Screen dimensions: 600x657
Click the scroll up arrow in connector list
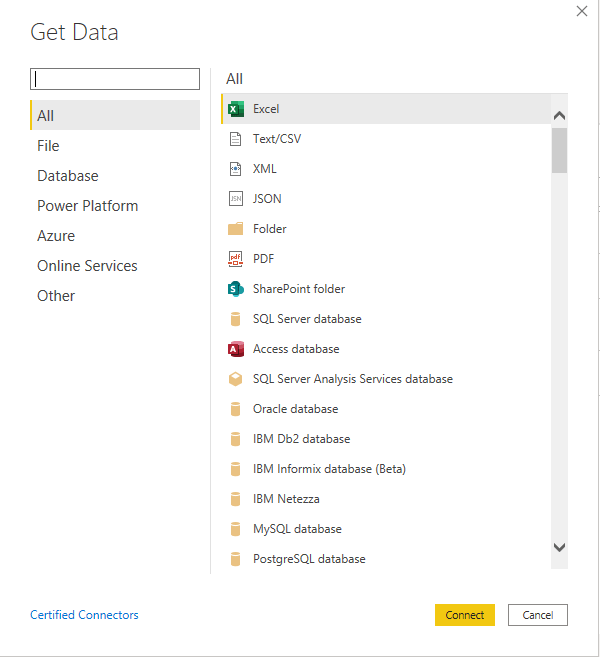559,116
